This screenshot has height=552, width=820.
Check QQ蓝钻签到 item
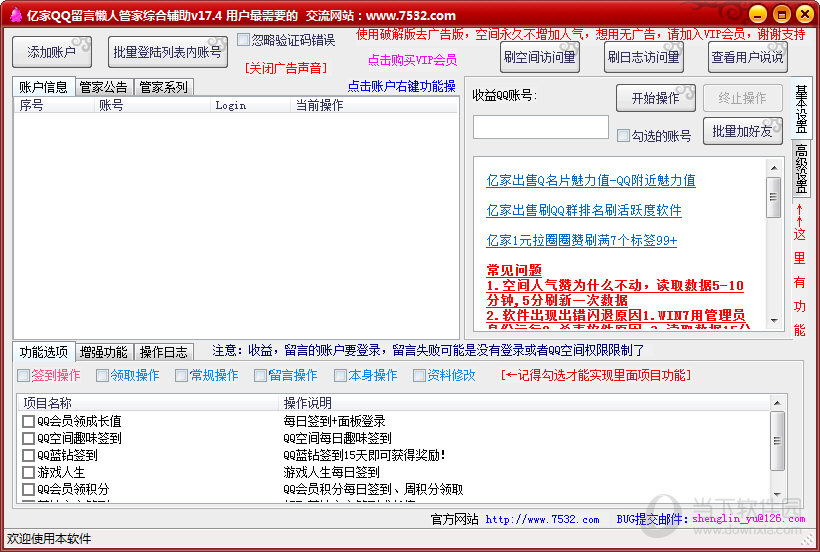pos(28,455)
